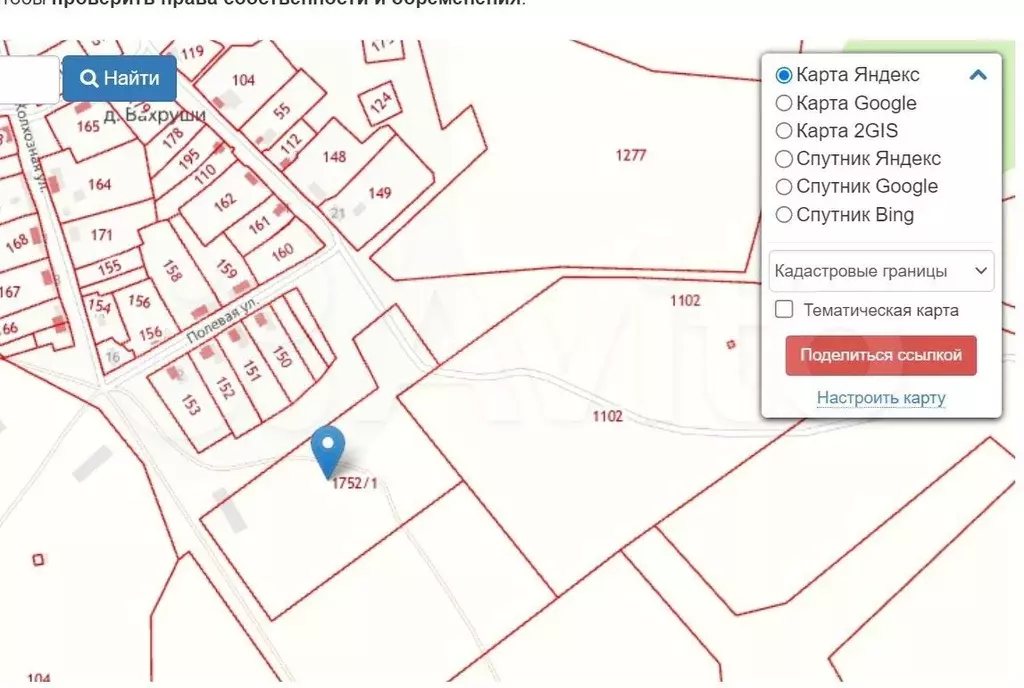Viewport: 1024px width, 688px height.
Task: Click the д. Вахруши village label
Action: click(x=155, y=116)
